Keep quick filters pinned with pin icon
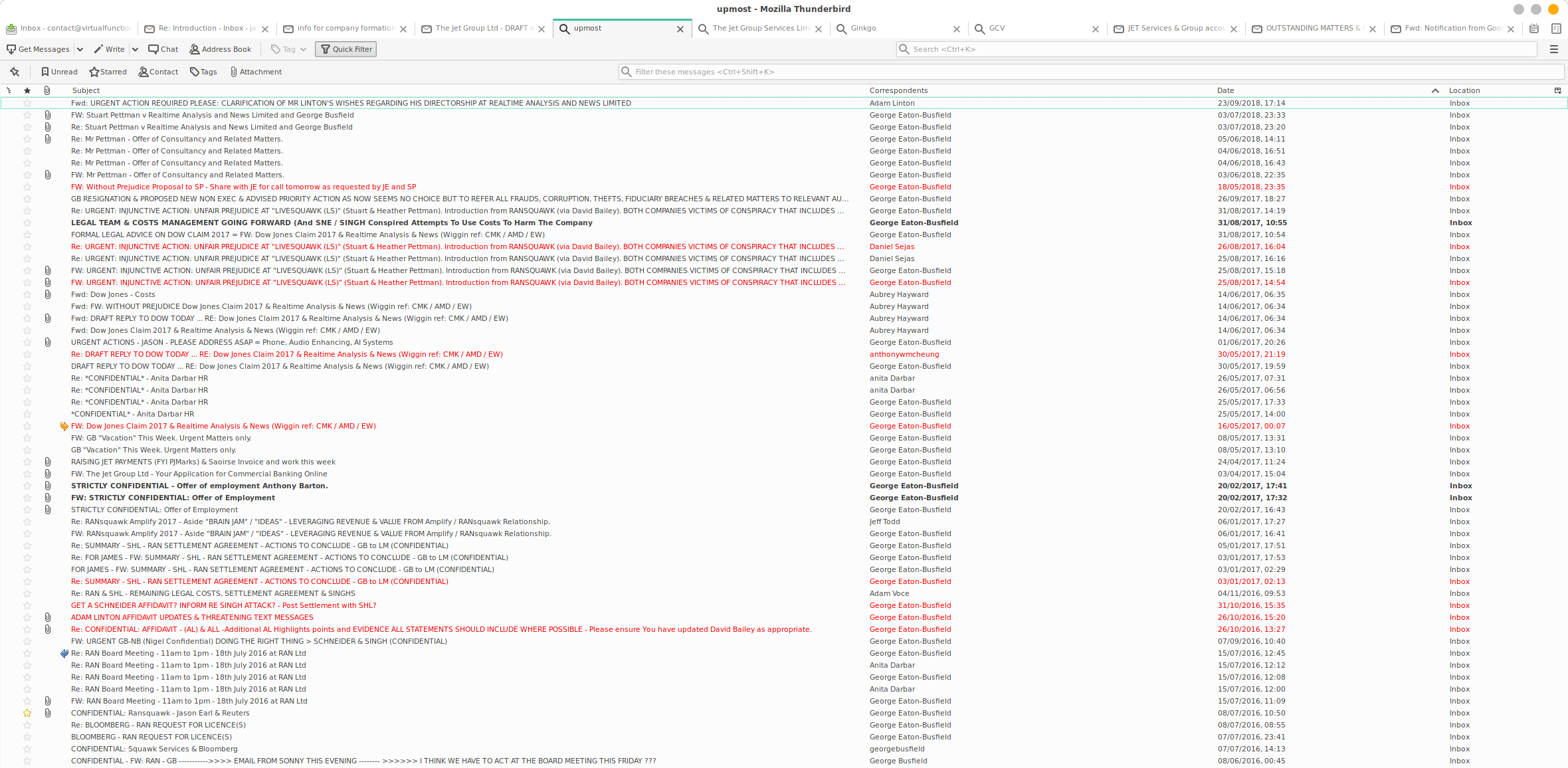Image resolution: width=1568 pixels, height=768 pixels. [15, 72]
